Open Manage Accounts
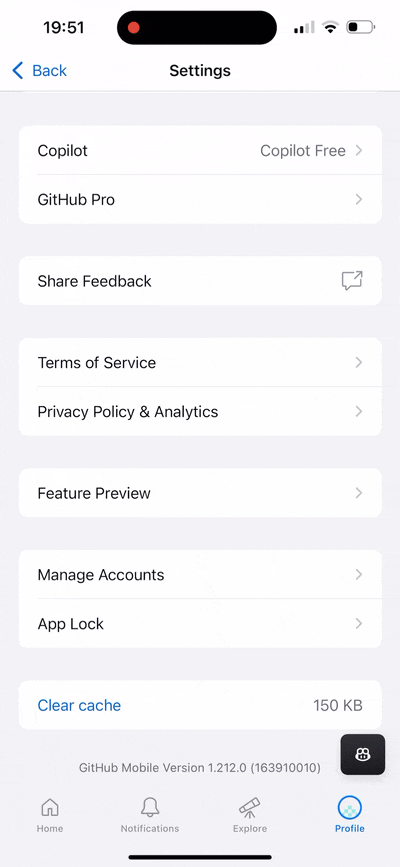The width and height of the screenshot is (400, 867). (200, 574)
